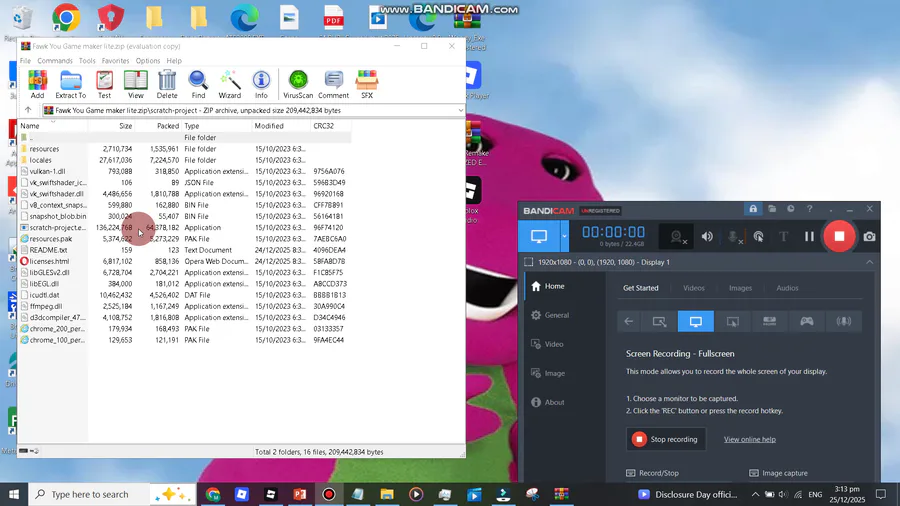
Task: Collapse the Display 1 capture info bar
Action: point(870,262)
